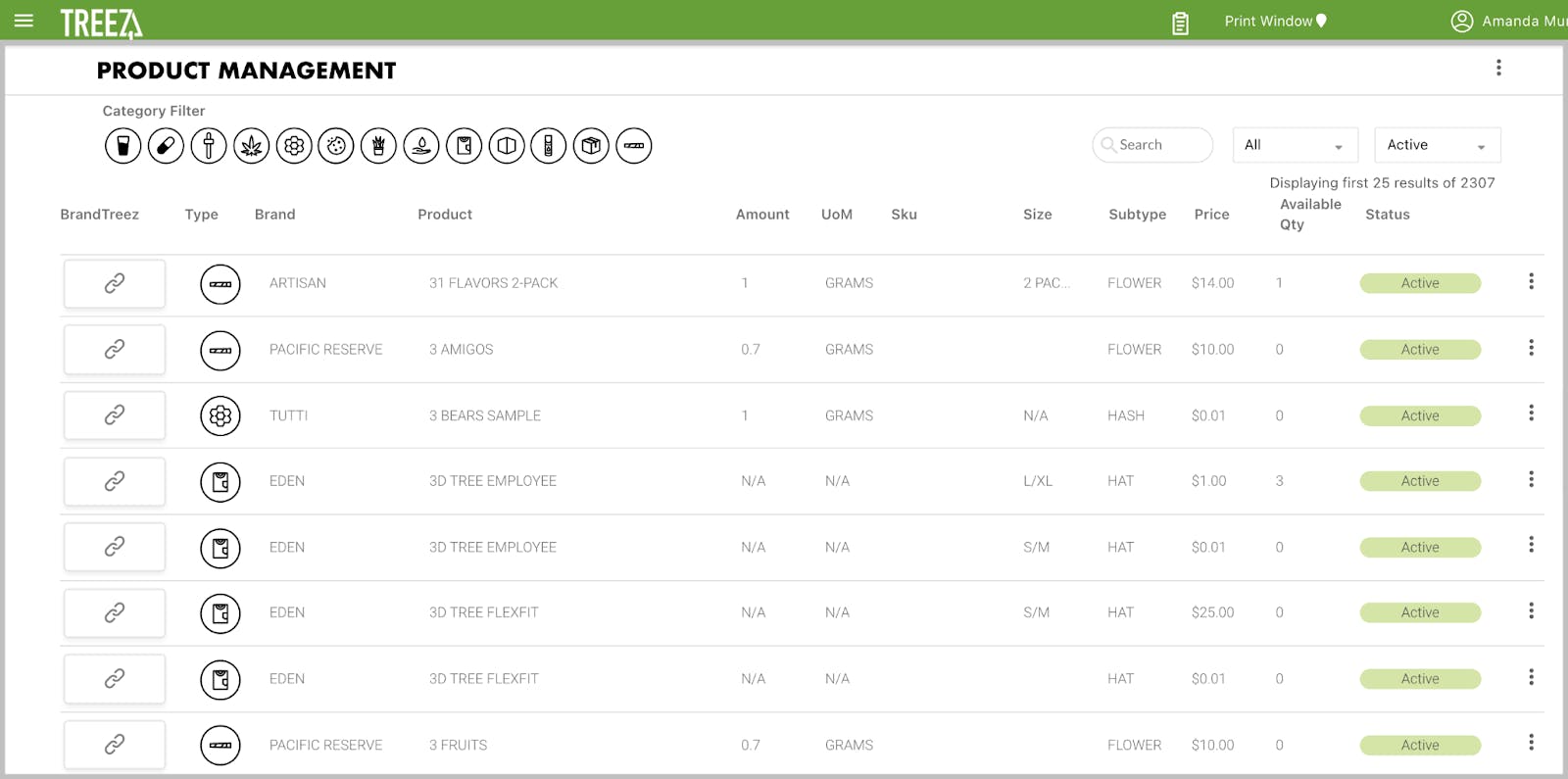1568x779 pixels.
Task: Filter by the shipping box category icon
Action: coord(591,146)
